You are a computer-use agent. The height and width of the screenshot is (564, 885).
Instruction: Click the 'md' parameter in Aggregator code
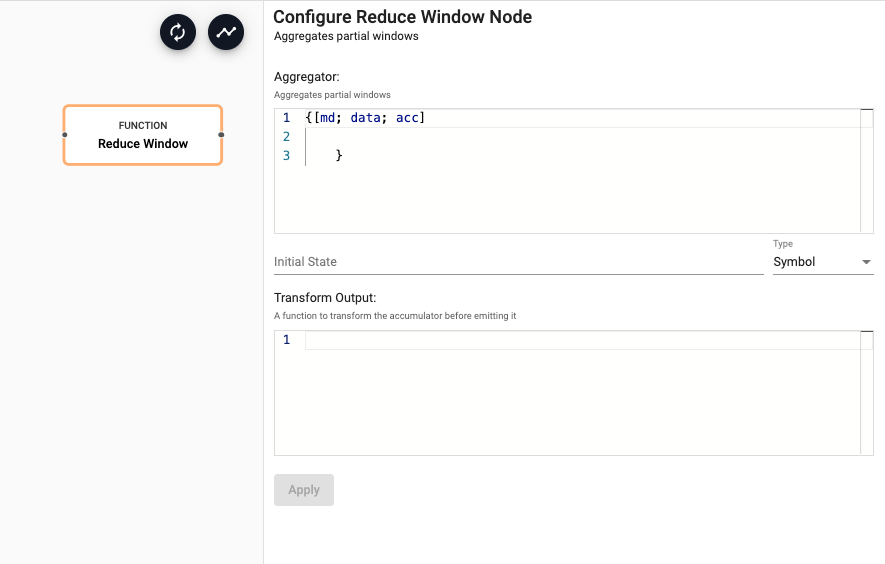(327, 117)
